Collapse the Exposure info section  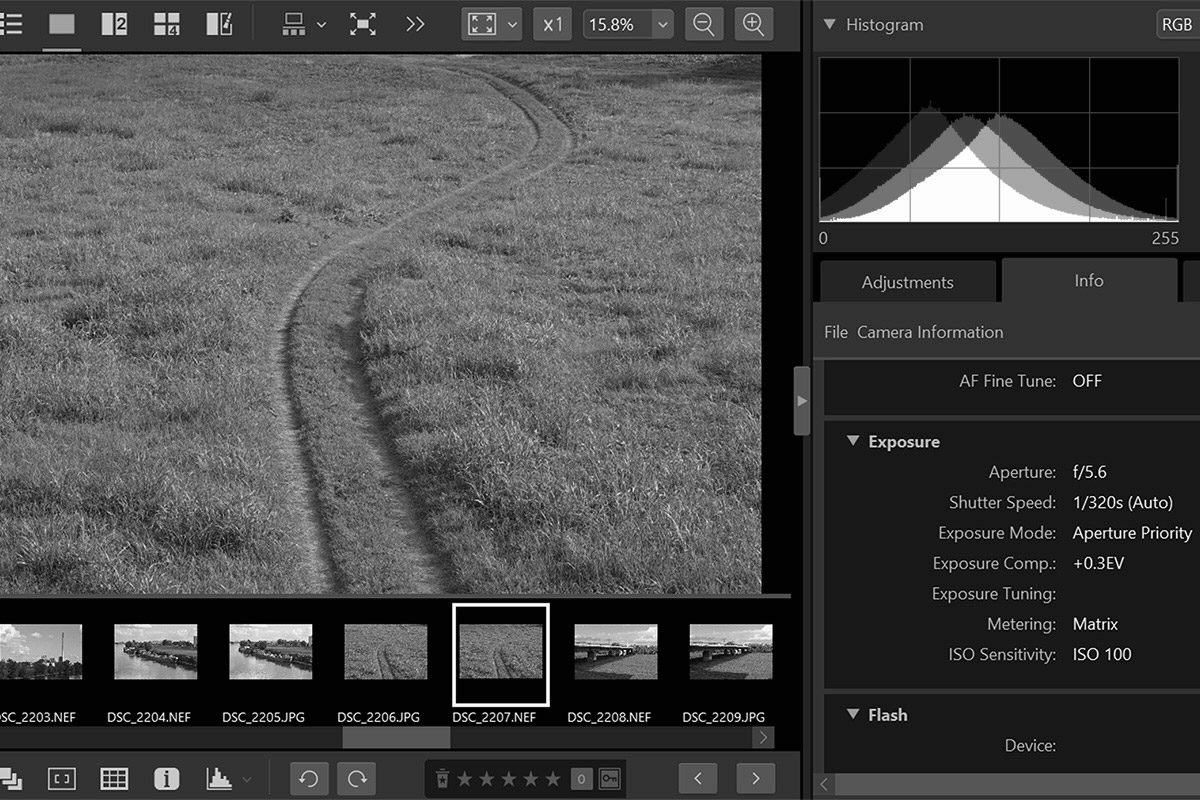pos(852,441)
